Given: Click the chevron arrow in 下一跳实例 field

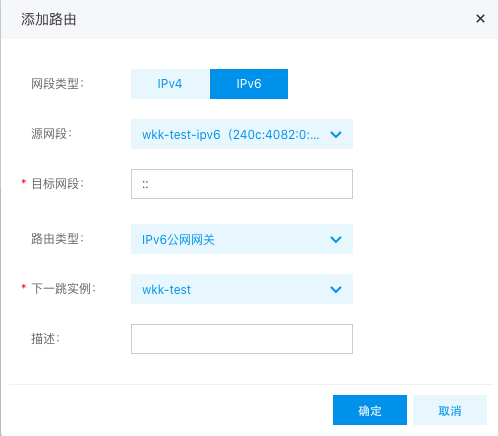Looking at the screenshot, I should 336,289.
